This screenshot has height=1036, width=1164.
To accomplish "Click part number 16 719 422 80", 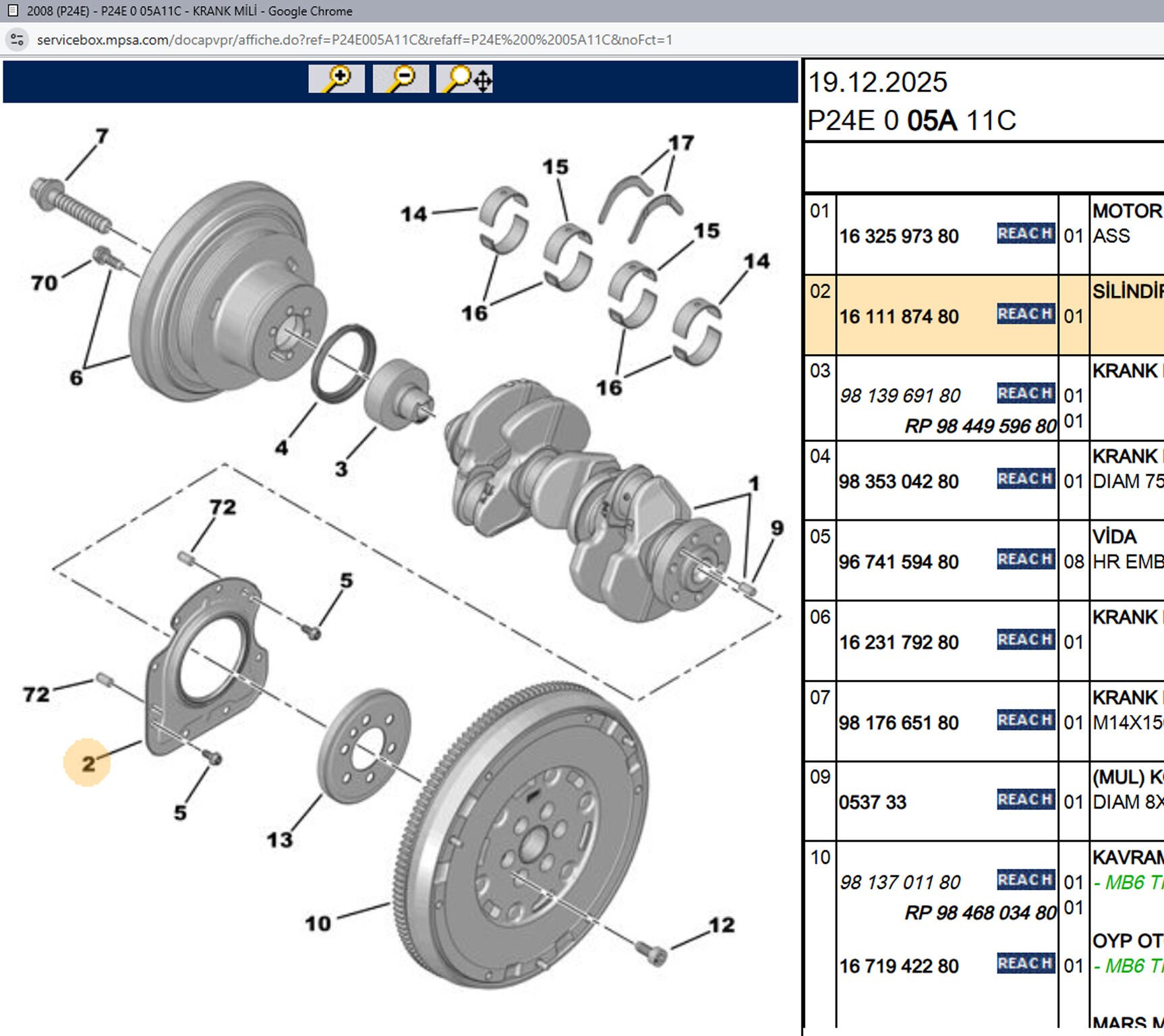I will point(898,966).
